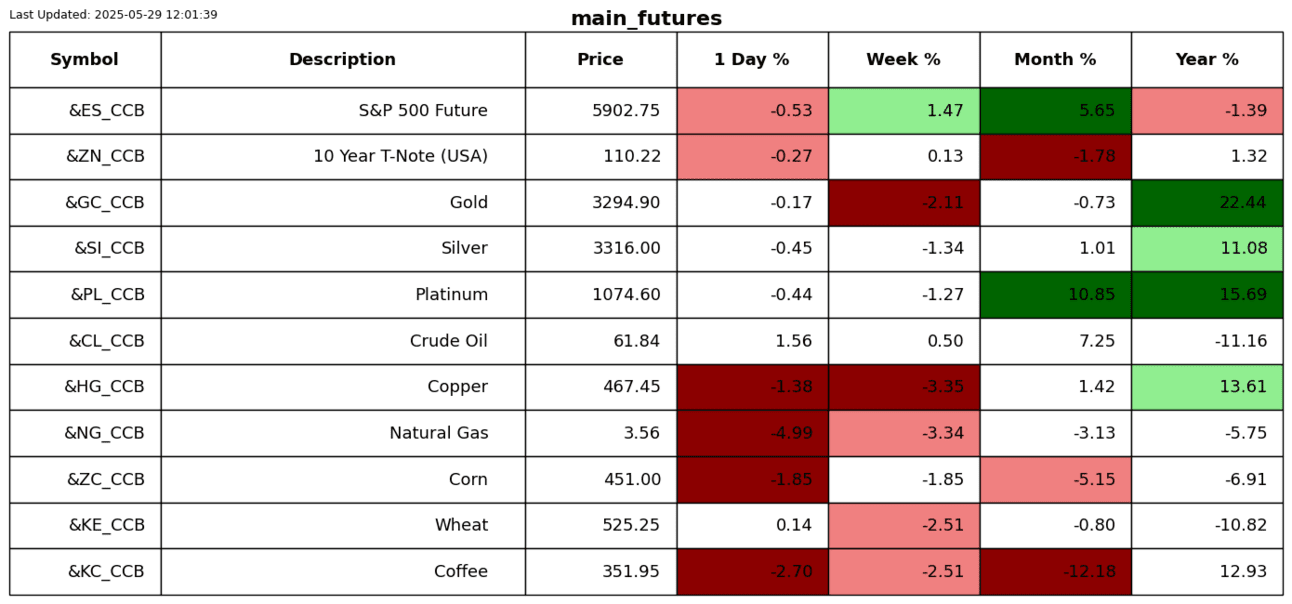Screen dimensions: 1292x604
Task: Select the Week % column header
Action: pos(903,60)
